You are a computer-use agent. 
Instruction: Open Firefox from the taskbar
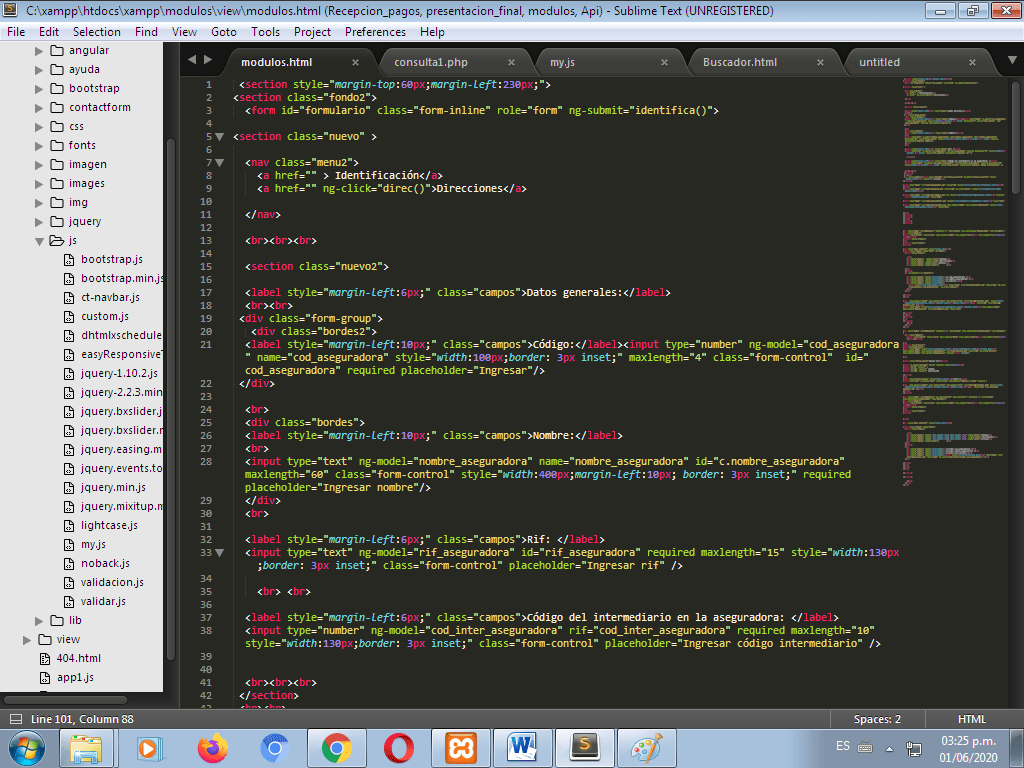pyautogui.click(x=212, y=747)
